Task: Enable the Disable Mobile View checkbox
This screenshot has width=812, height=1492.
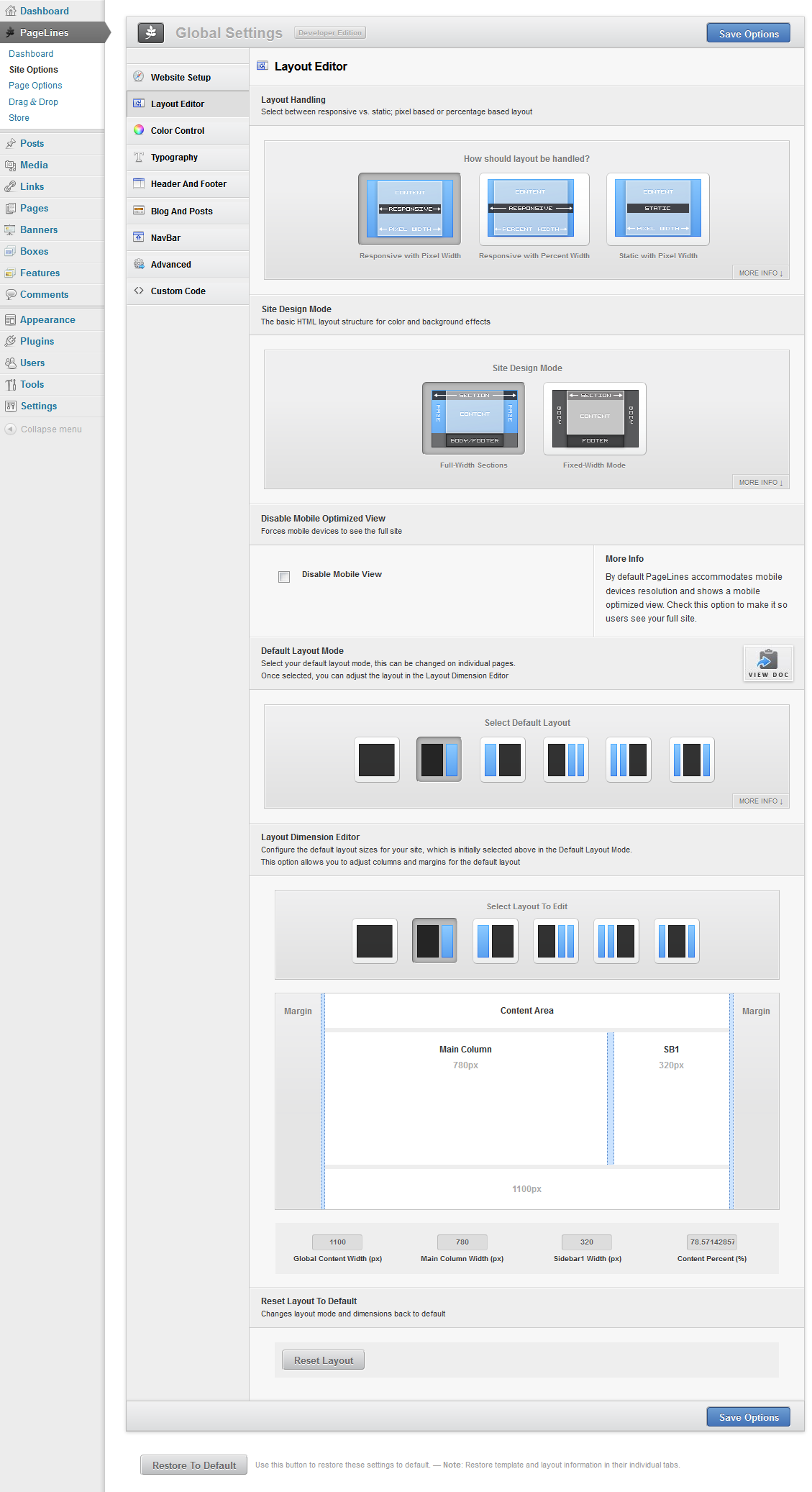Action: [x=284, y=577]
